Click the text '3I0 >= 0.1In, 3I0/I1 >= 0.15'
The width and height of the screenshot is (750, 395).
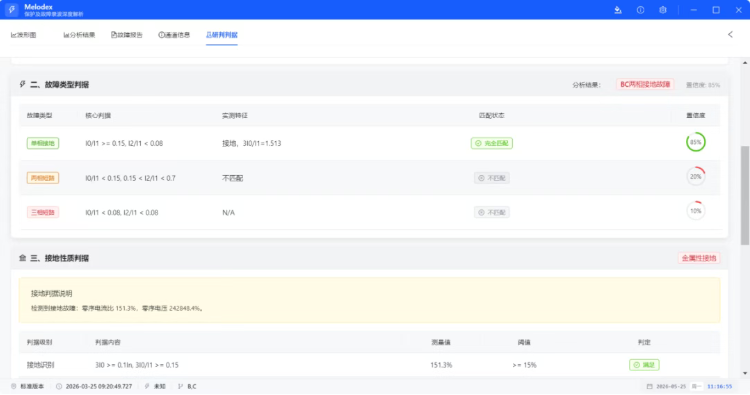[x=137, y=365]
